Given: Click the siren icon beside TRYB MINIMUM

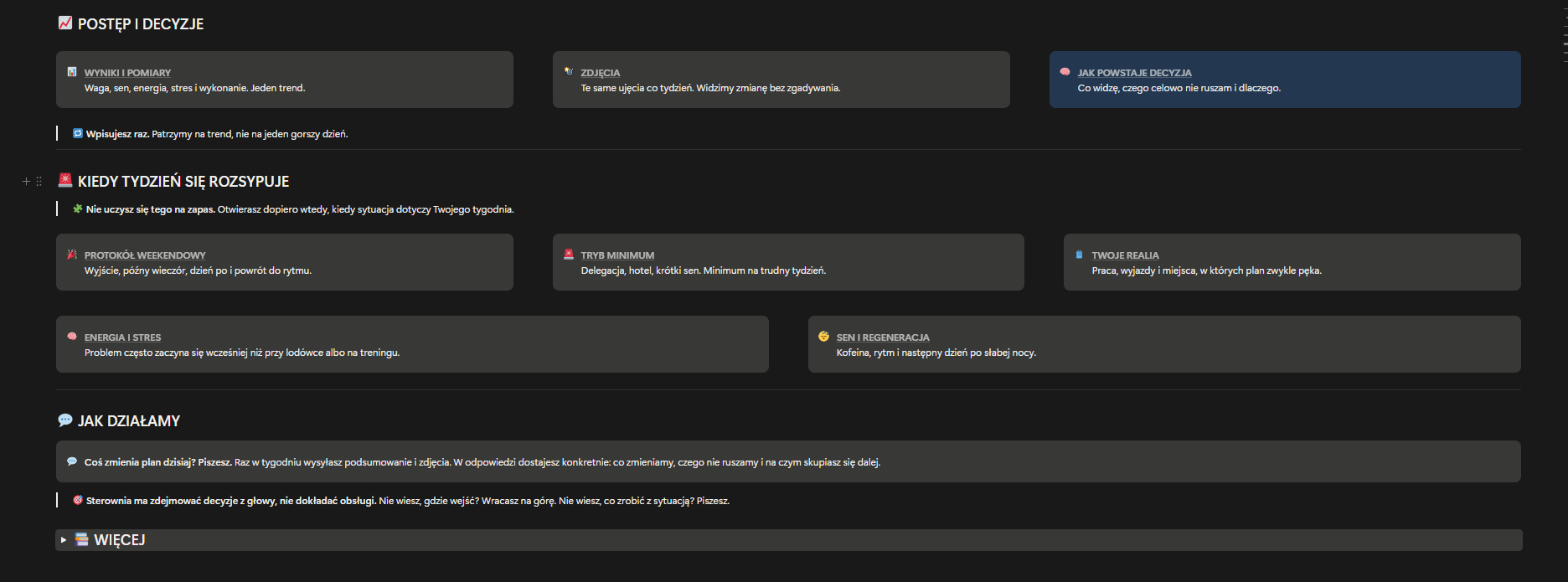Looking at the screenshot, I should coord(569,255).
